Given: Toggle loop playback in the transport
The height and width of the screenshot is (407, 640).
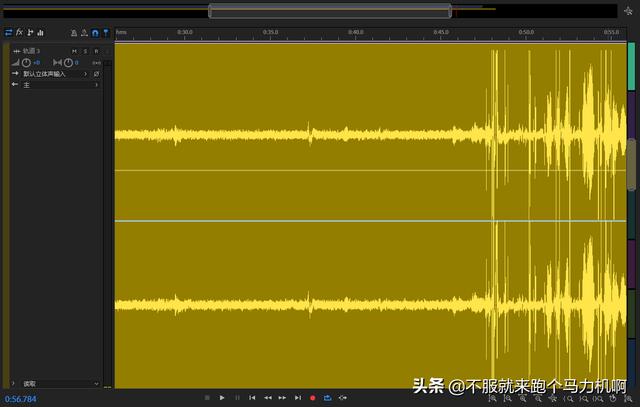Looking at the screenshot, I should point(327,398).
